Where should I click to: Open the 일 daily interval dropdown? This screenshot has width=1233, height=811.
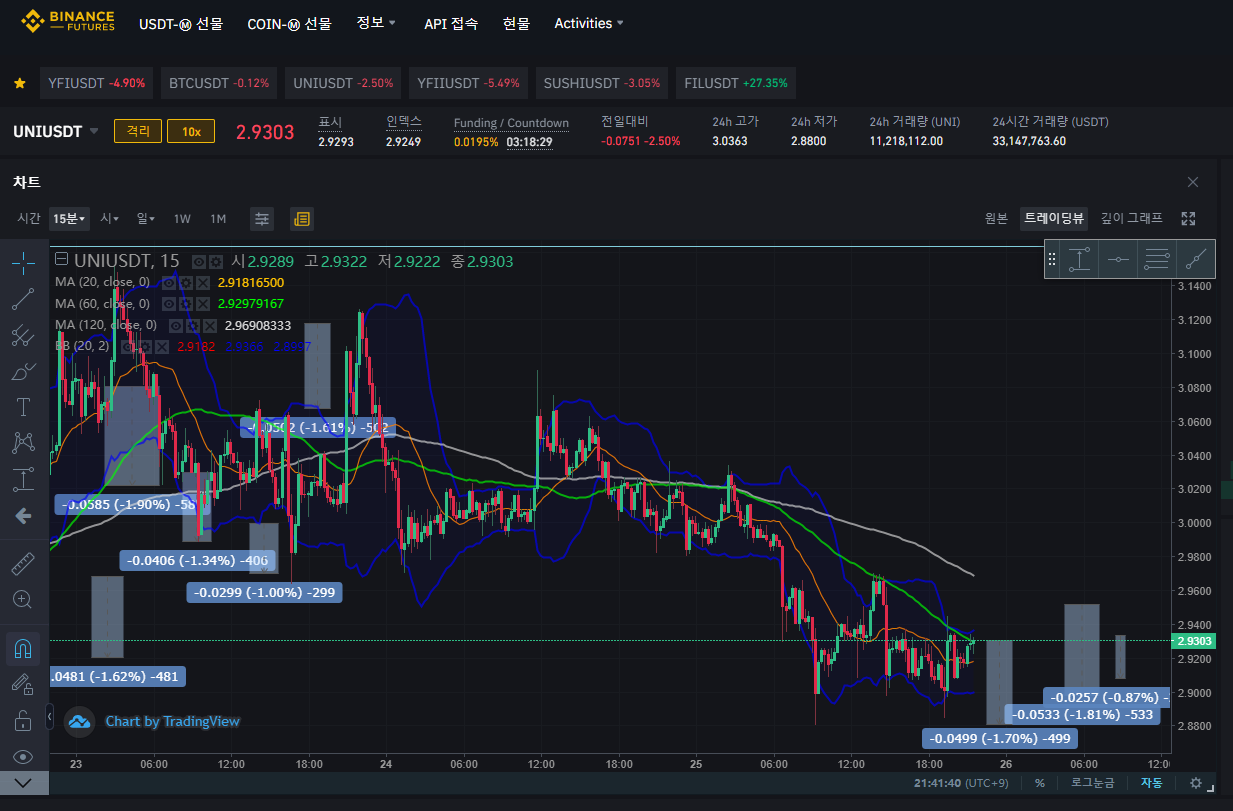pyautogui.click(x=146, y=218)
